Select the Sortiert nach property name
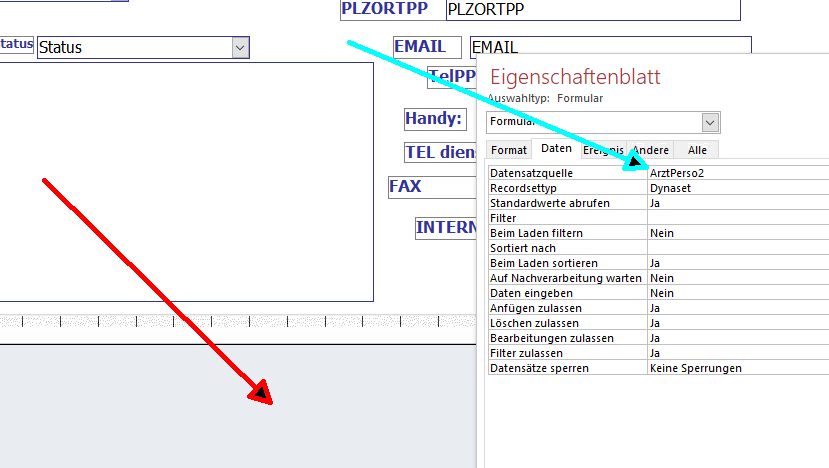The image size is (829, 468). [567, 248]
